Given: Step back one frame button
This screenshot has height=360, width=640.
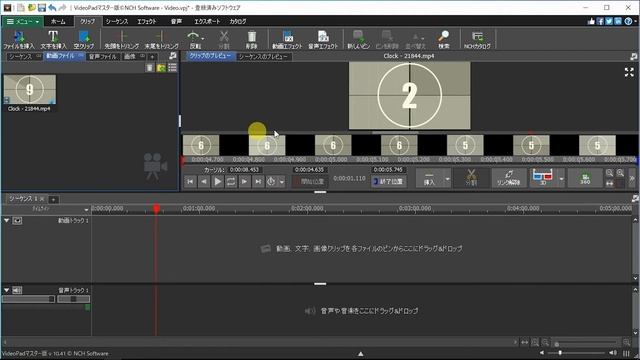Looking at the screenshot, I should [204, 182].
